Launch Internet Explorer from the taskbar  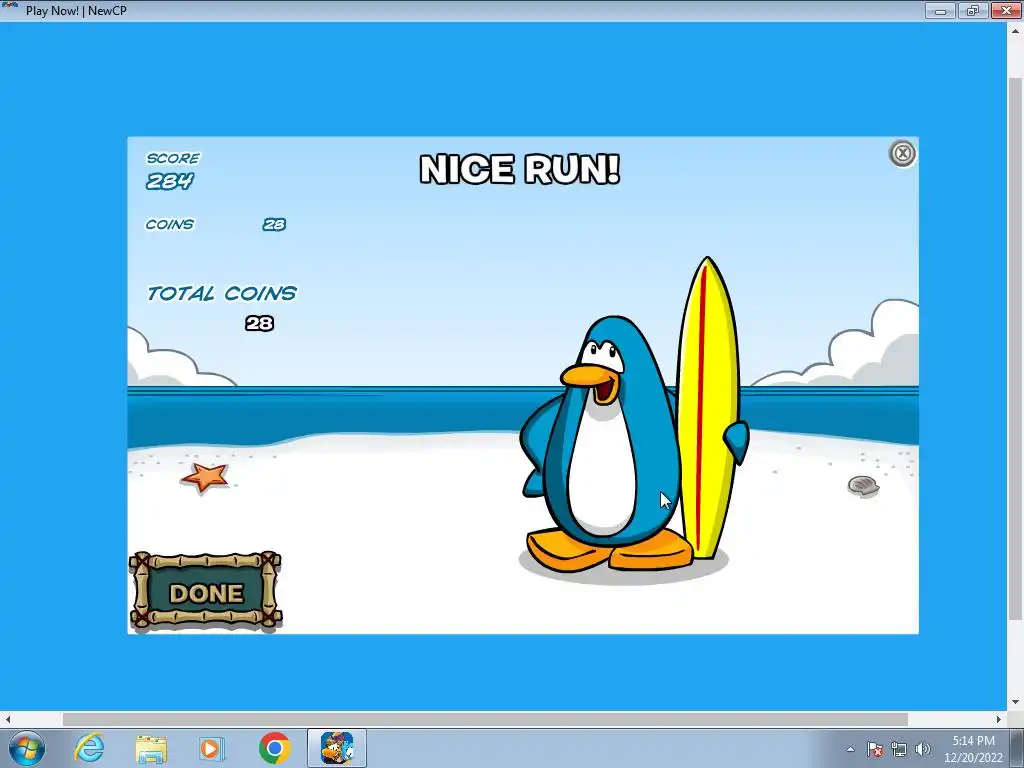click(x=89, y=748)
